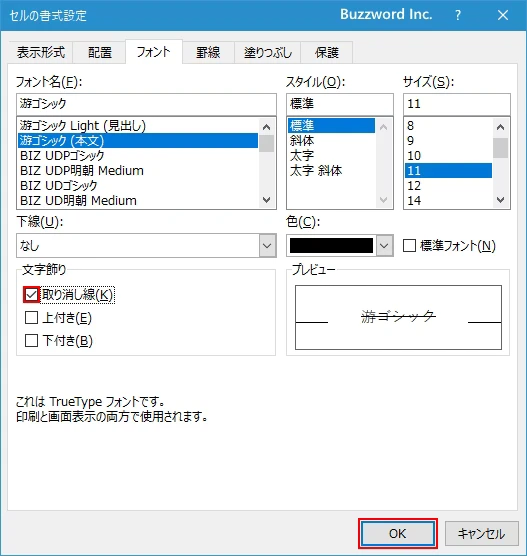The width and height of the screenshot is (527, 556).
Task: Open the 色 color dropdown arrow
Action: (x=384, y=245)
